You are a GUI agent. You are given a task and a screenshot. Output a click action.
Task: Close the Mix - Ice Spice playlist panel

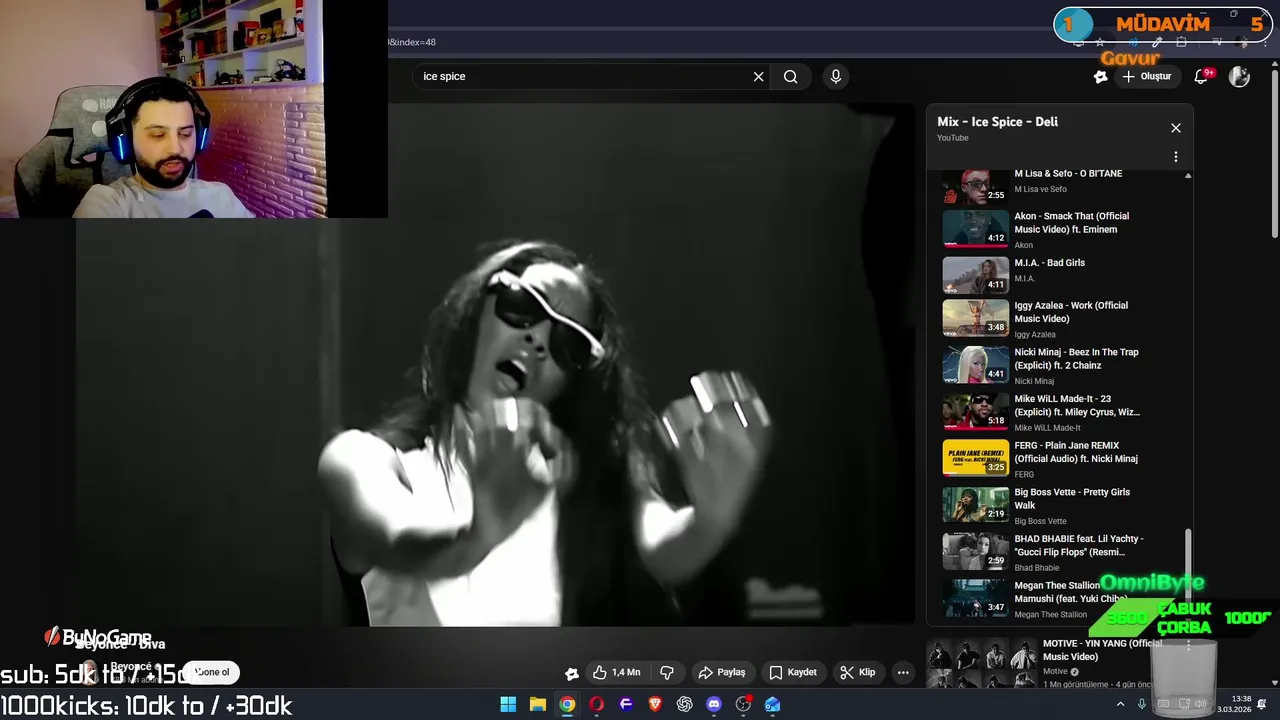point(1176,128)
